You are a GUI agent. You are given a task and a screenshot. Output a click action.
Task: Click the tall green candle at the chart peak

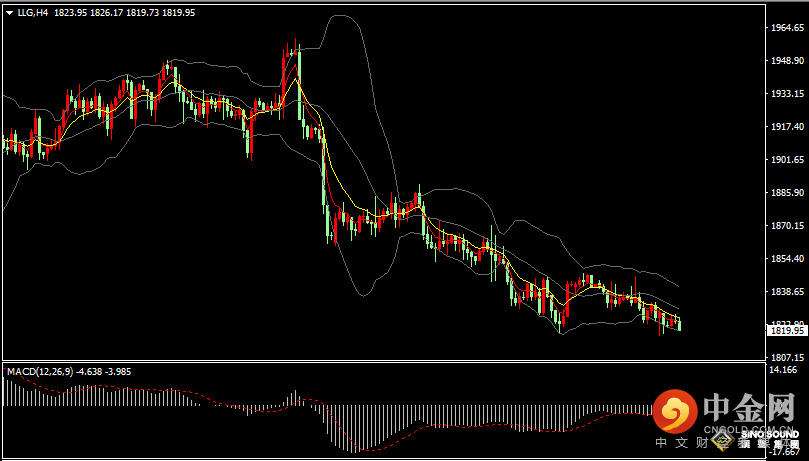pos(298,85)
